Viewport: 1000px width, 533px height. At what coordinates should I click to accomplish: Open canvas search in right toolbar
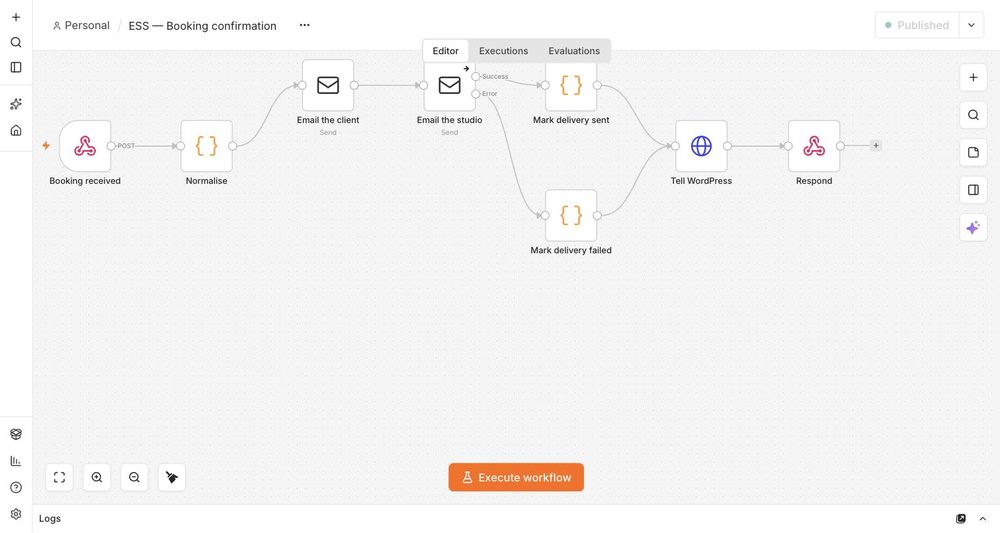[x=973, y=115]
